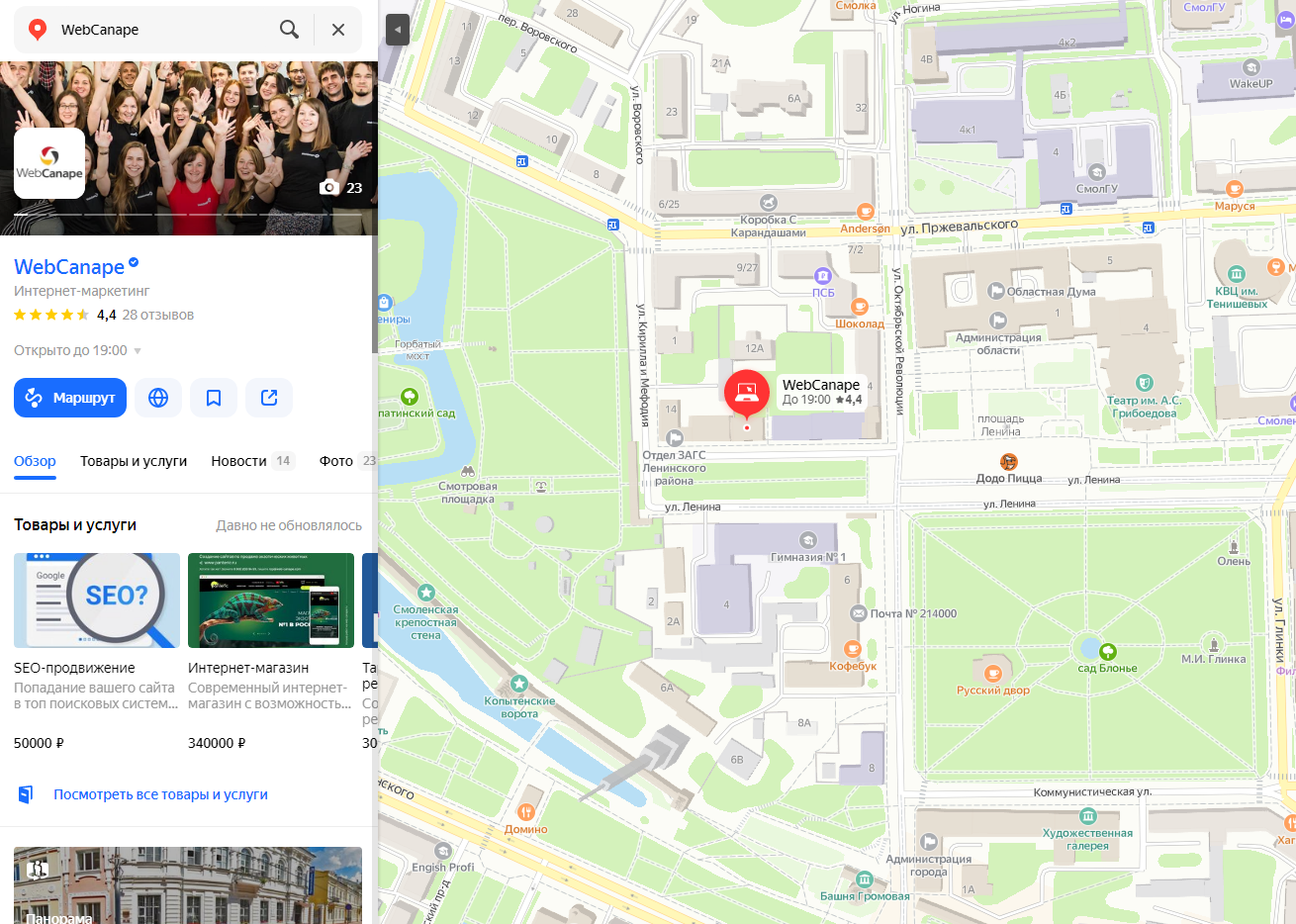This screenshot has height=924, width=1296.
Task: Open the Новости tab
Action: pyautogui.click(x=253, y=462)
